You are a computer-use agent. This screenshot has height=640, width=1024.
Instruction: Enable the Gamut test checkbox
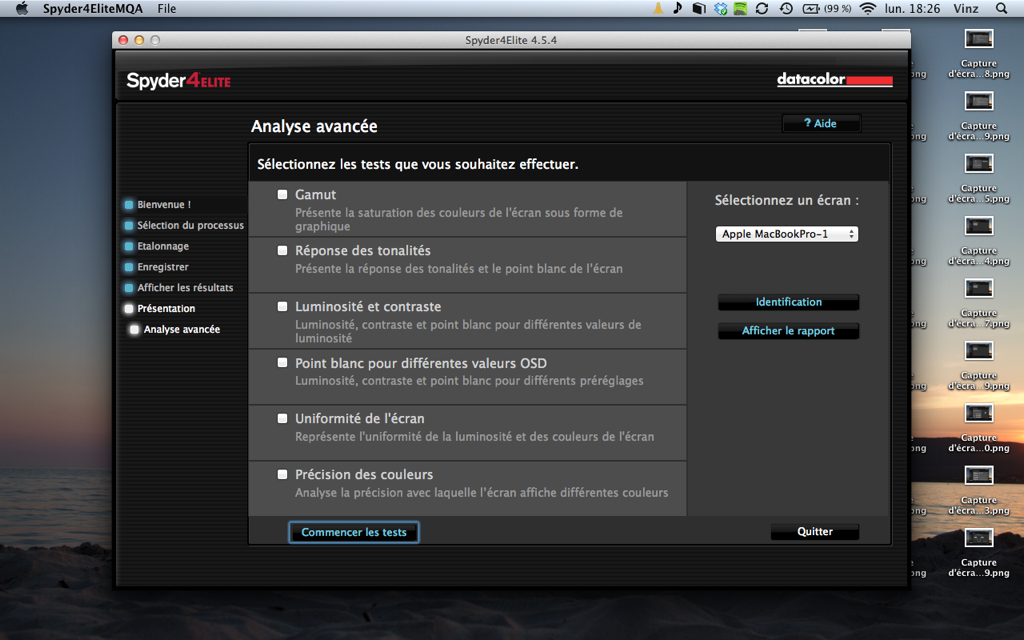(x=283, y=195)
